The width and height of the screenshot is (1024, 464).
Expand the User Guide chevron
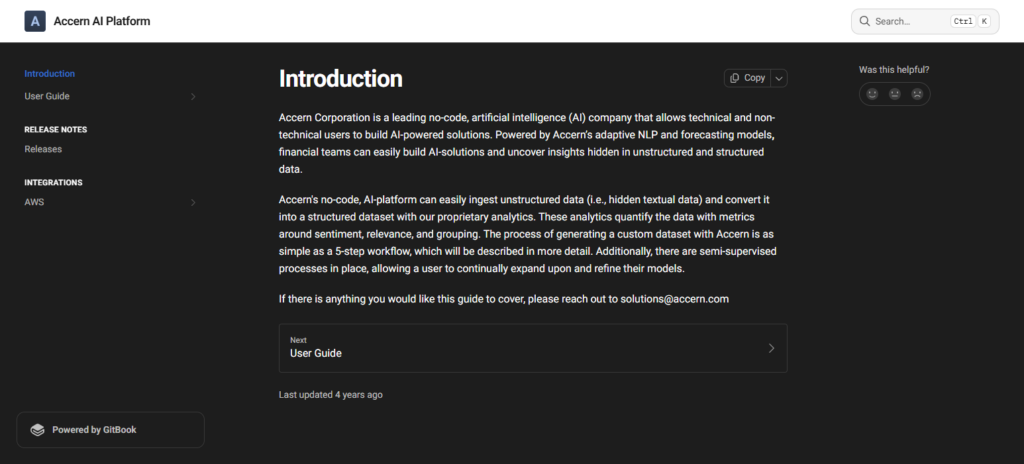coord(193,97)
